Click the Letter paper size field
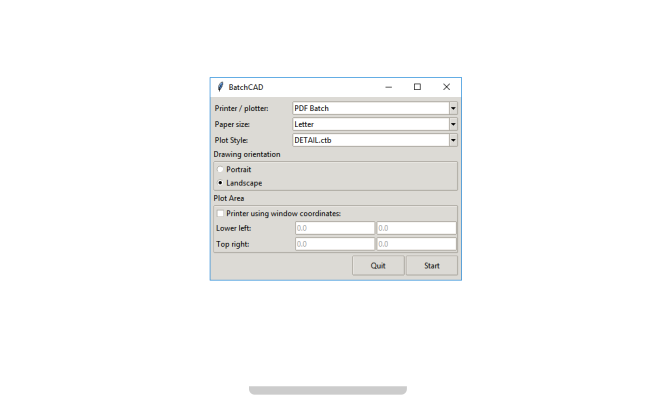656x412 pixels. (x=369, y=124)
